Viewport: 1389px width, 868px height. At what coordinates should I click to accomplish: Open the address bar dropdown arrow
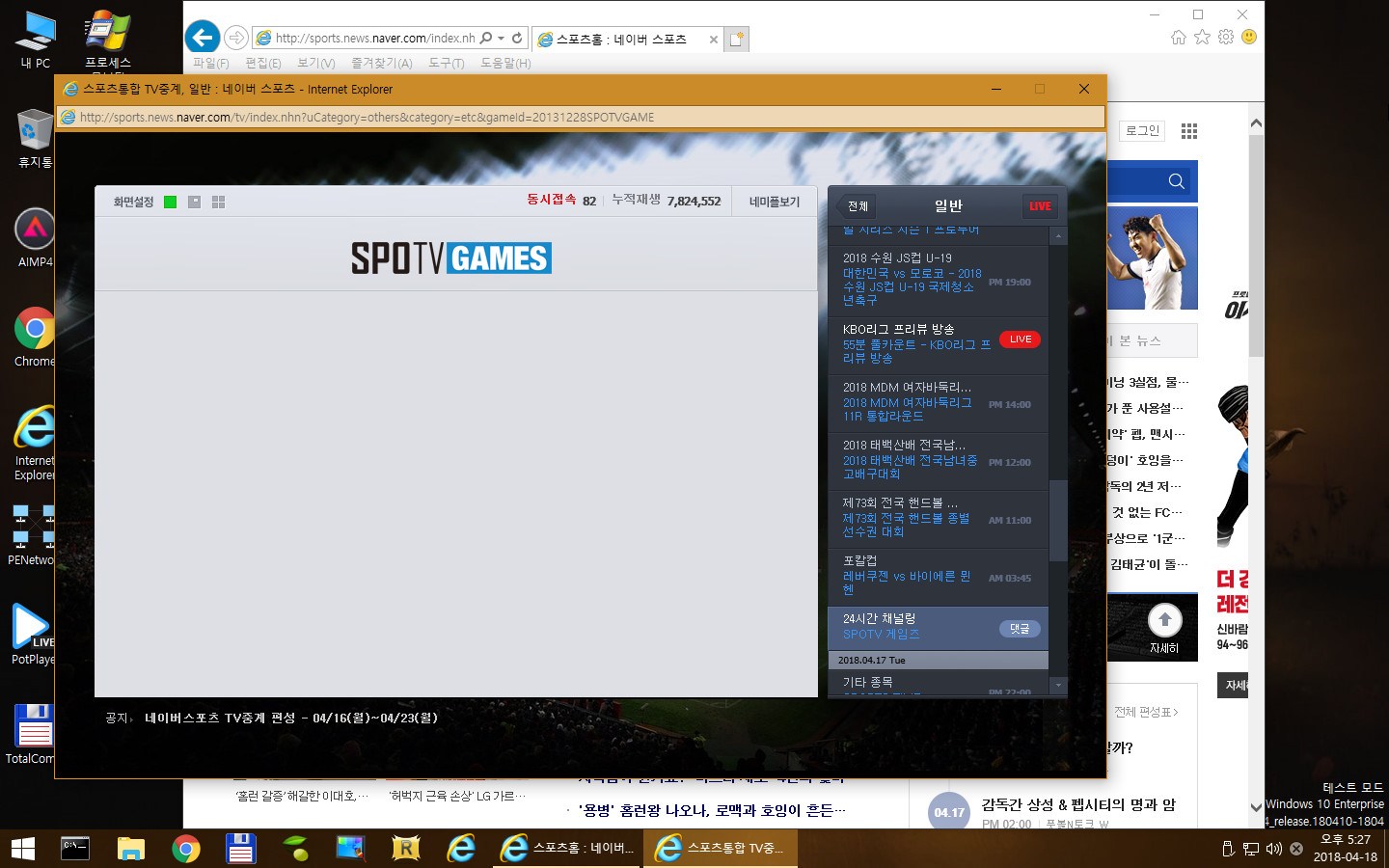(501, 39)
